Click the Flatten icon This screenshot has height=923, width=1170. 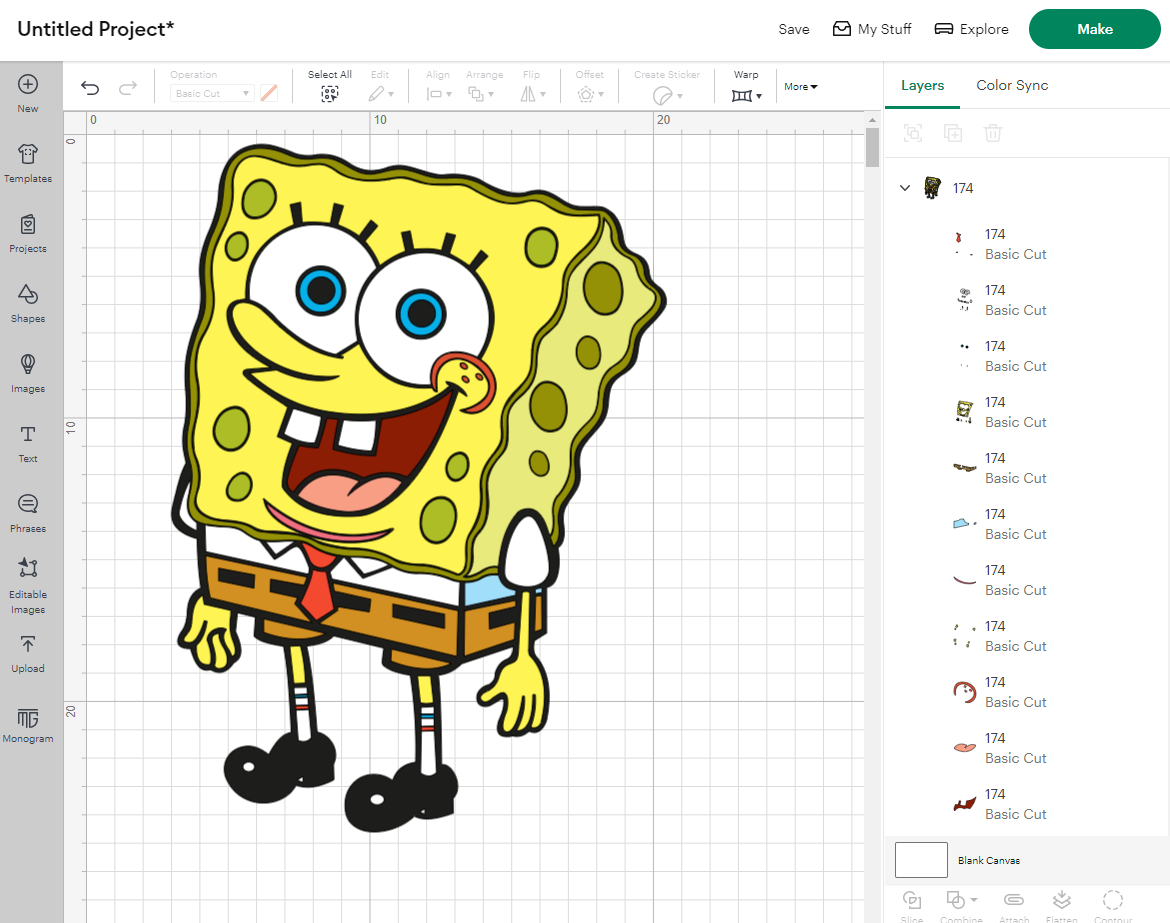pos(1062,900)
